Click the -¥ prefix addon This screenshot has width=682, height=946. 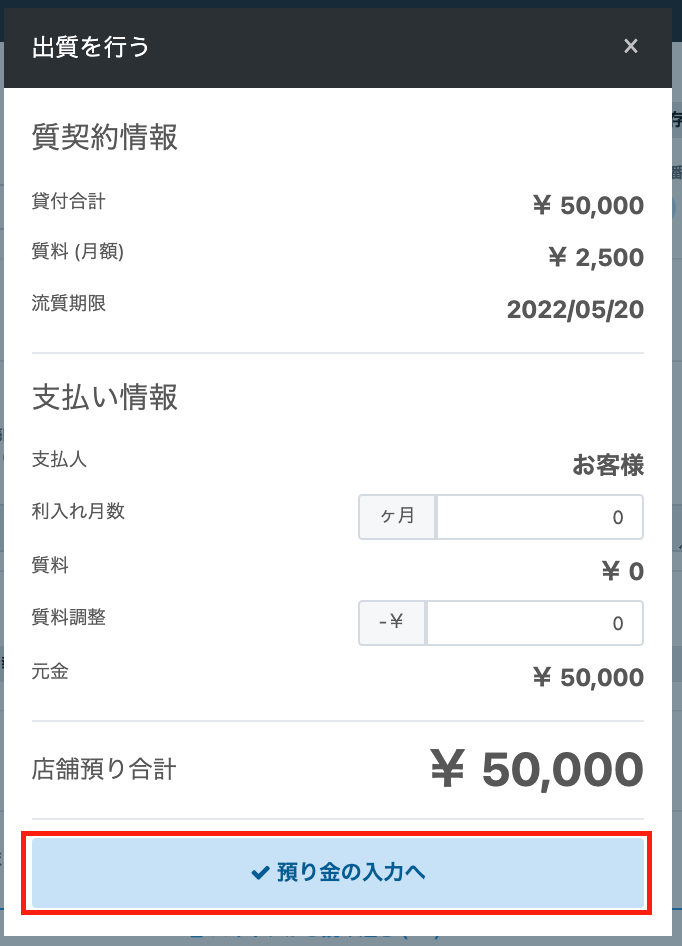(x=392, y=623)
